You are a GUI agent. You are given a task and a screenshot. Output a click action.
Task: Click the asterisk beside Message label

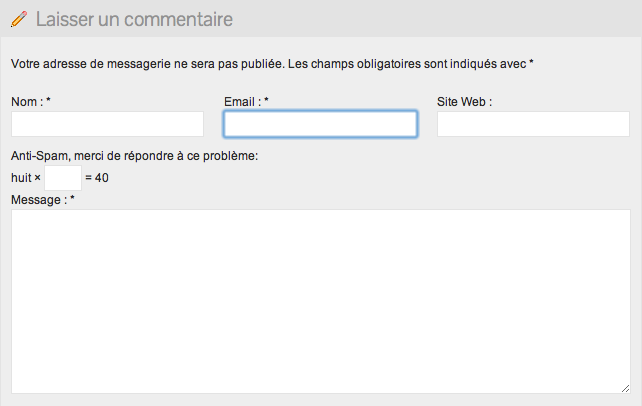click(x=72, y=198)
